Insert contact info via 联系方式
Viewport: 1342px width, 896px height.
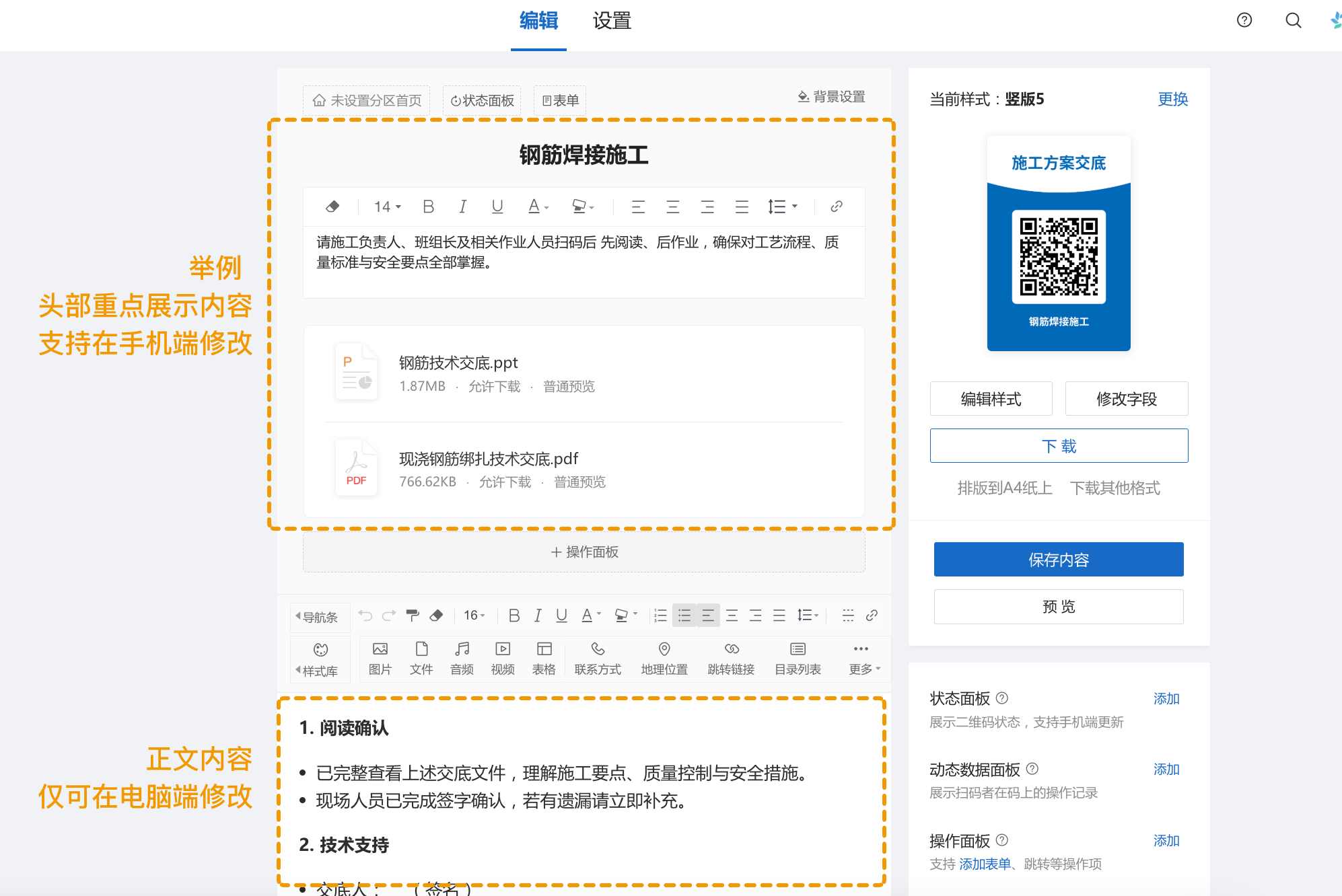tap(598, 658)
